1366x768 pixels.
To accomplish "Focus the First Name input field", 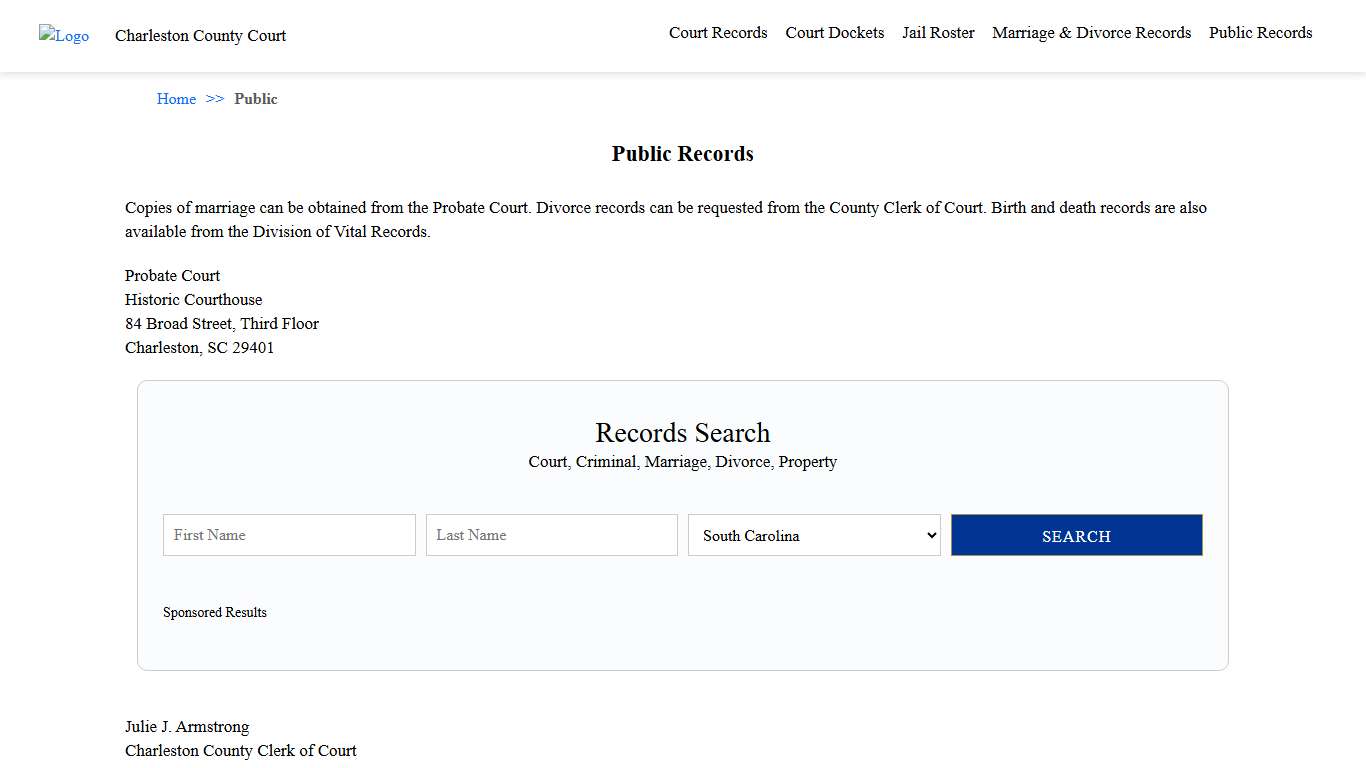I will pos(288,535).
